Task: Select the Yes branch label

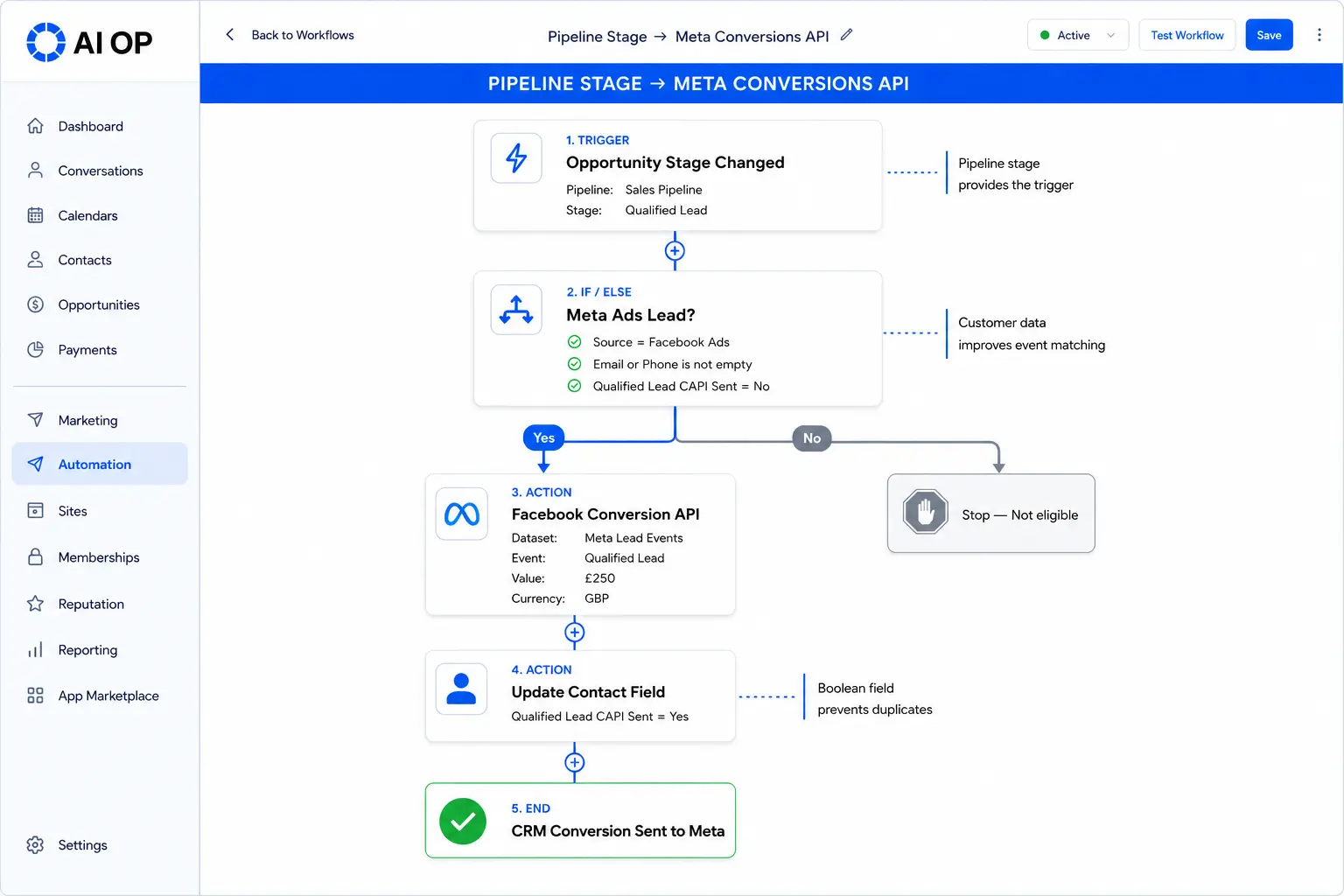Action: point(543,437)
